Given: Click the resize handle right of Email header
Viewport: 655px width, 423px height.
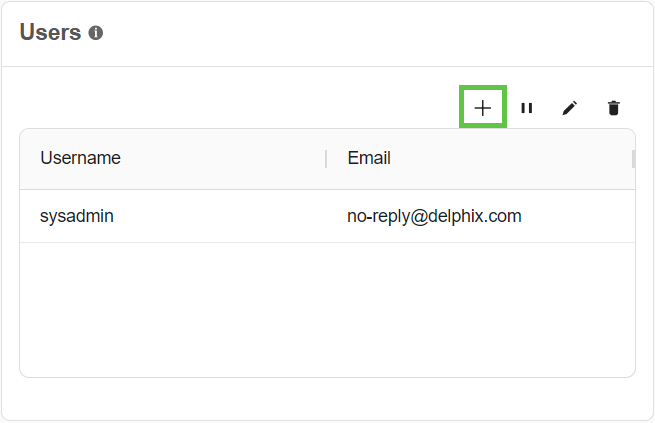Looking at the screenshot, I should coord(633,158).
